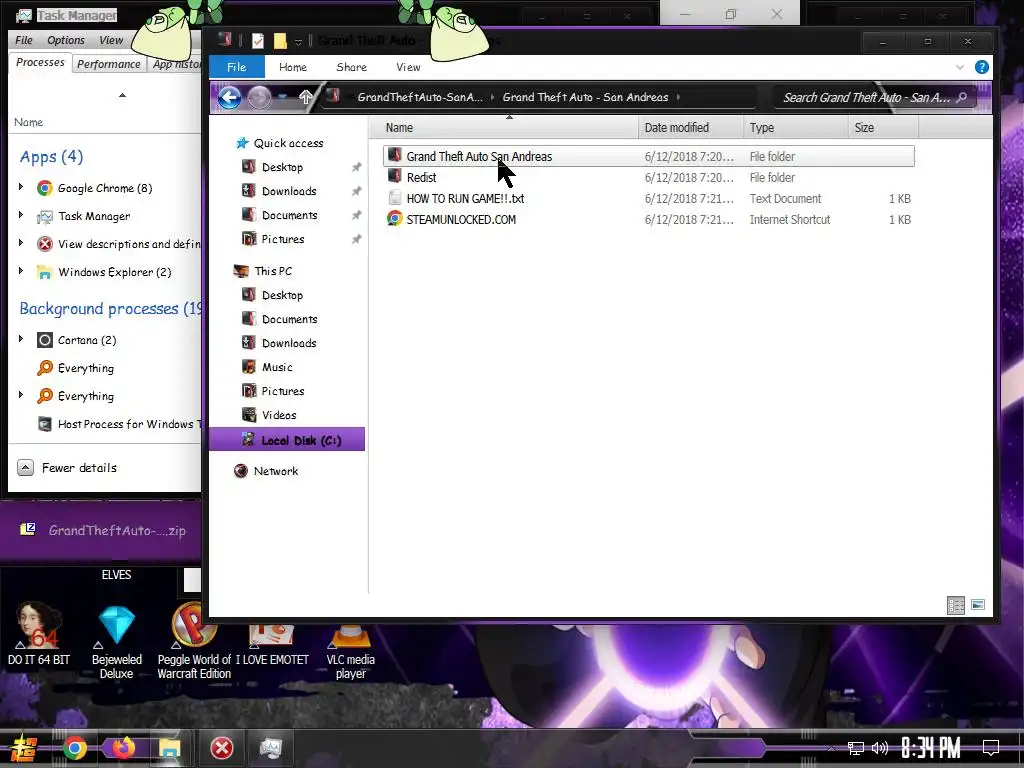This screenshot has height=768, width=1024.
Task: Expand Cortana (2) background process
Action: coord(21,339)
